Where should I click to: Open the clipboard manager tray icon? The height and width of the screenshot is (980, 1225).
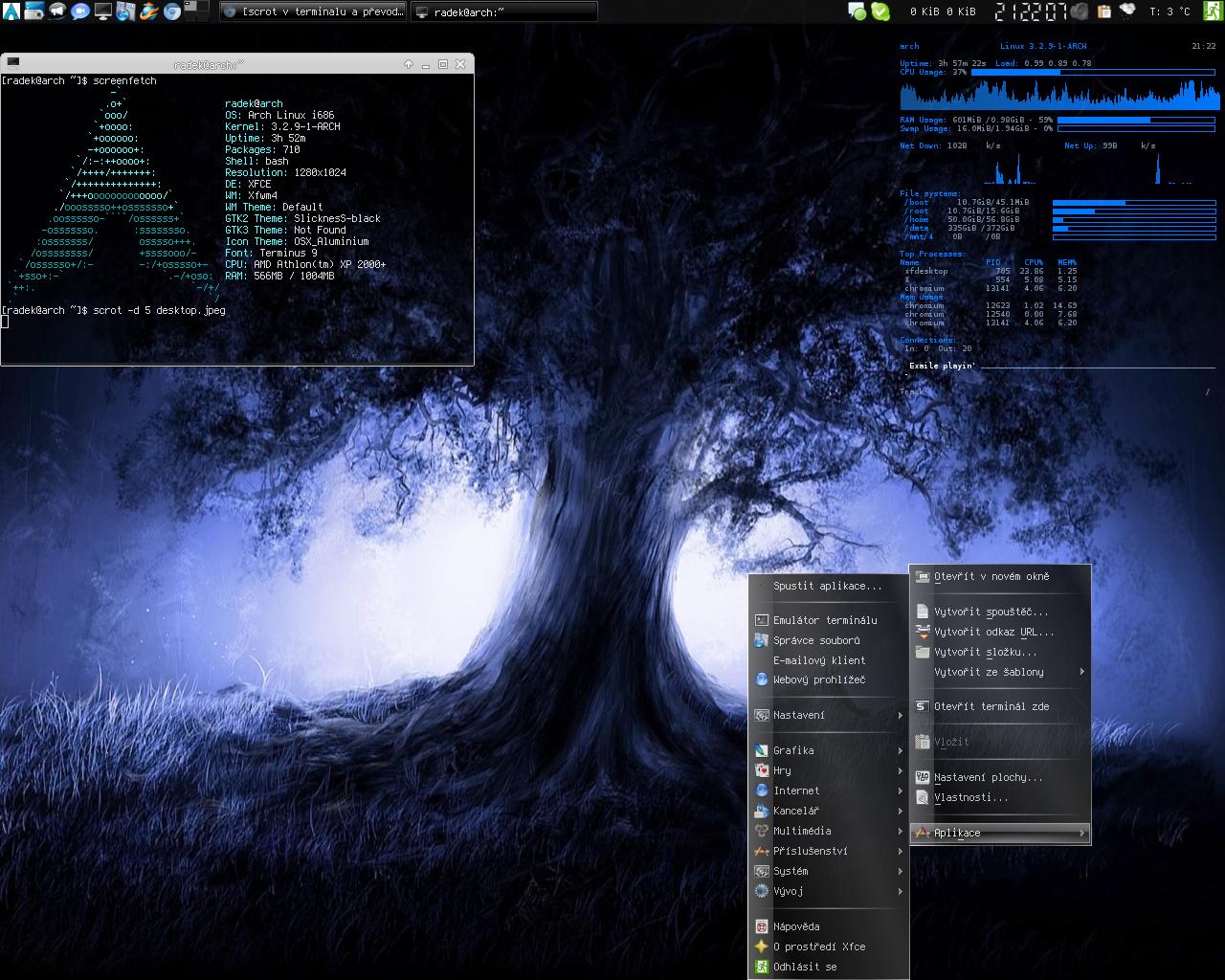(x=1103, y=11)
